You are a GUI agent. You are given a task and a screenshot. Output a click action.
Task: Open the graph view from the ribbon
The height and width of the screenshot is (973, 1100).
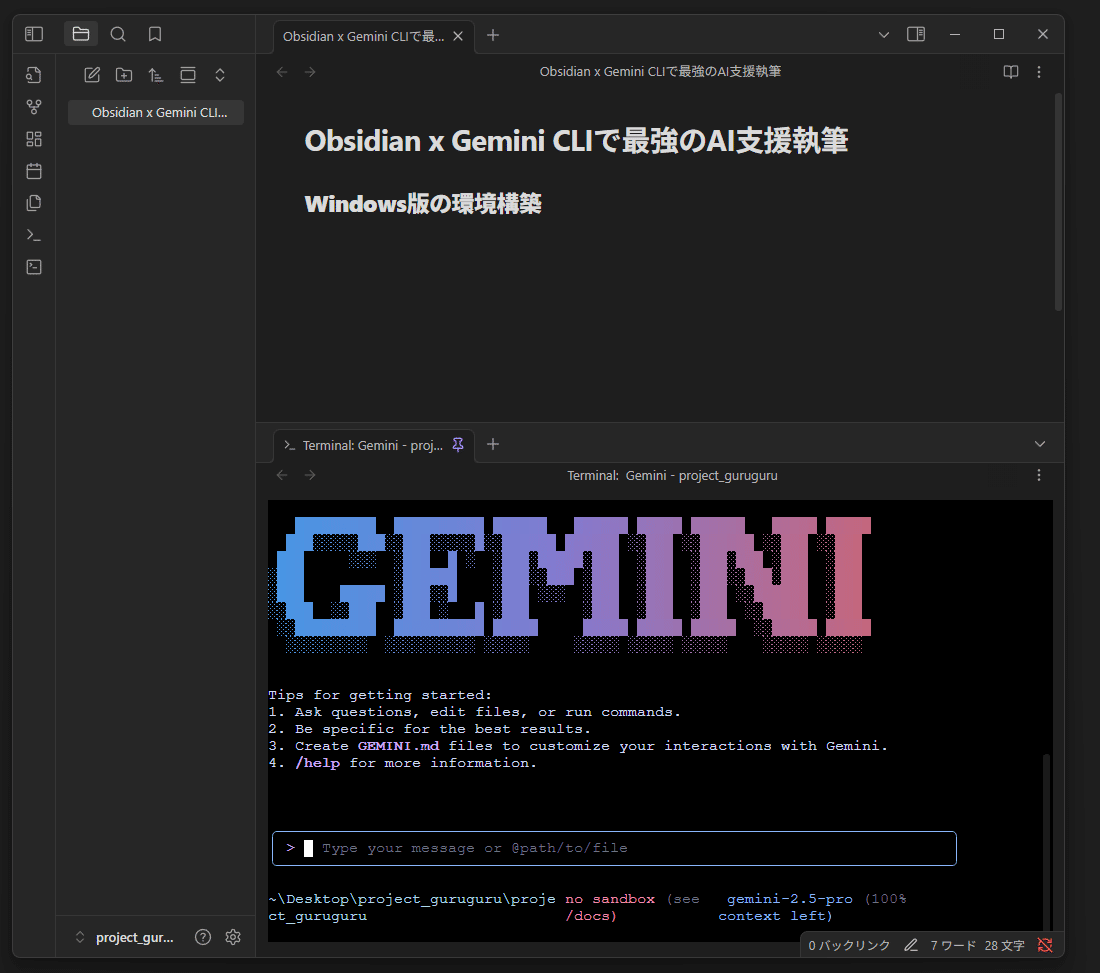coord(33,106)
